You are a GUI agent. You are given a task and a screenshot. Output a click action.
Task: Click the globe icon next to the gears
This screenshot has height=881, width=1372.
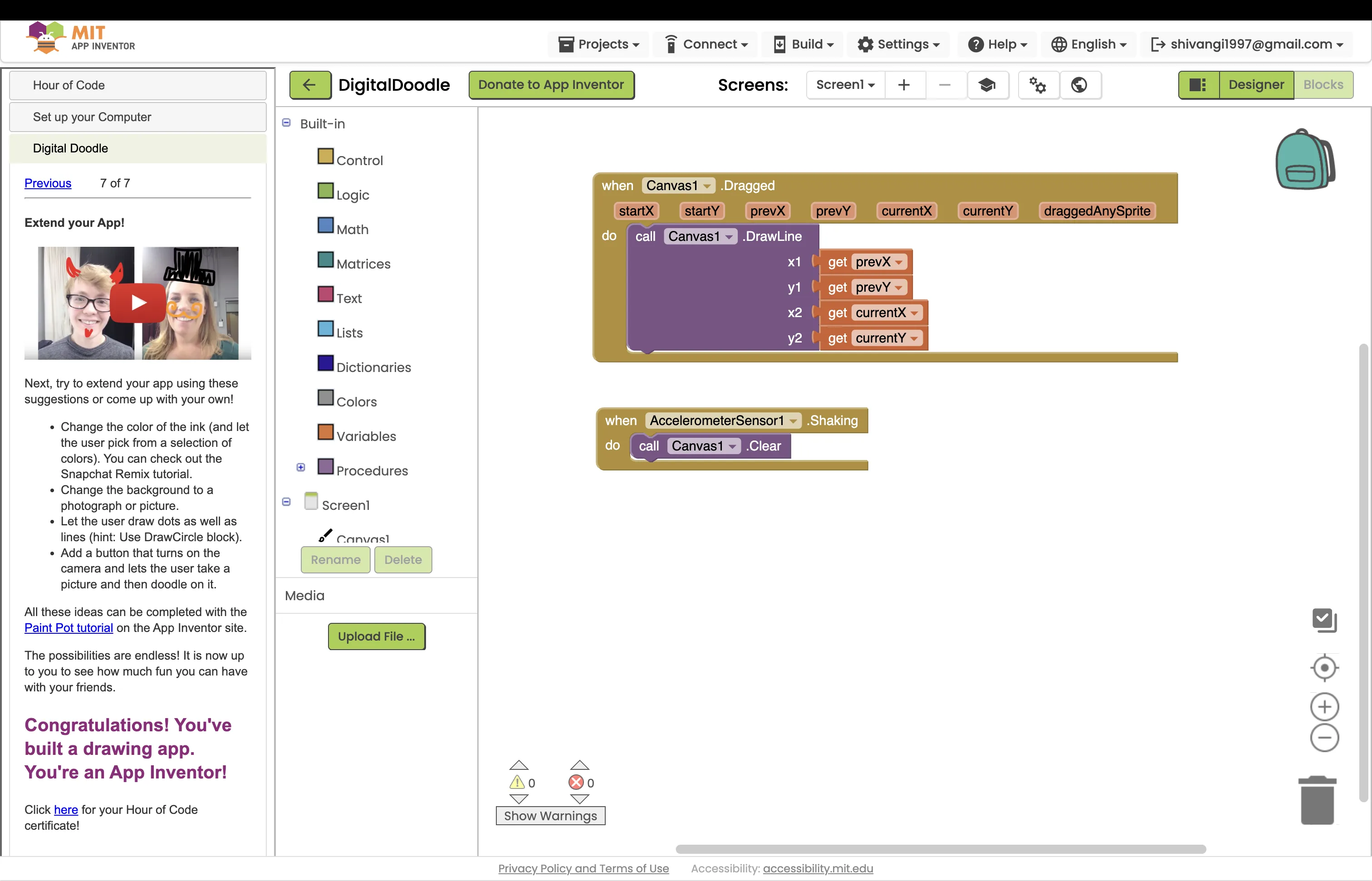[x=1080, y=85]
